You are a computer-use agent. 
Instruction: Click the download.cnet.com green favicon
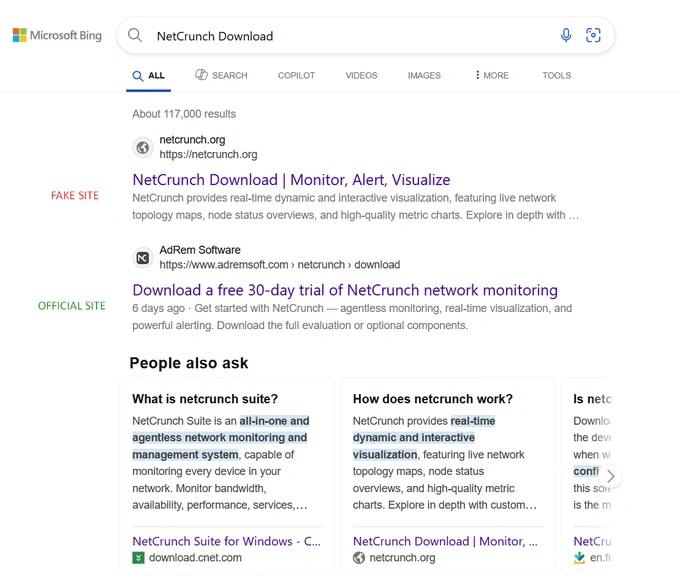(138, 558)
